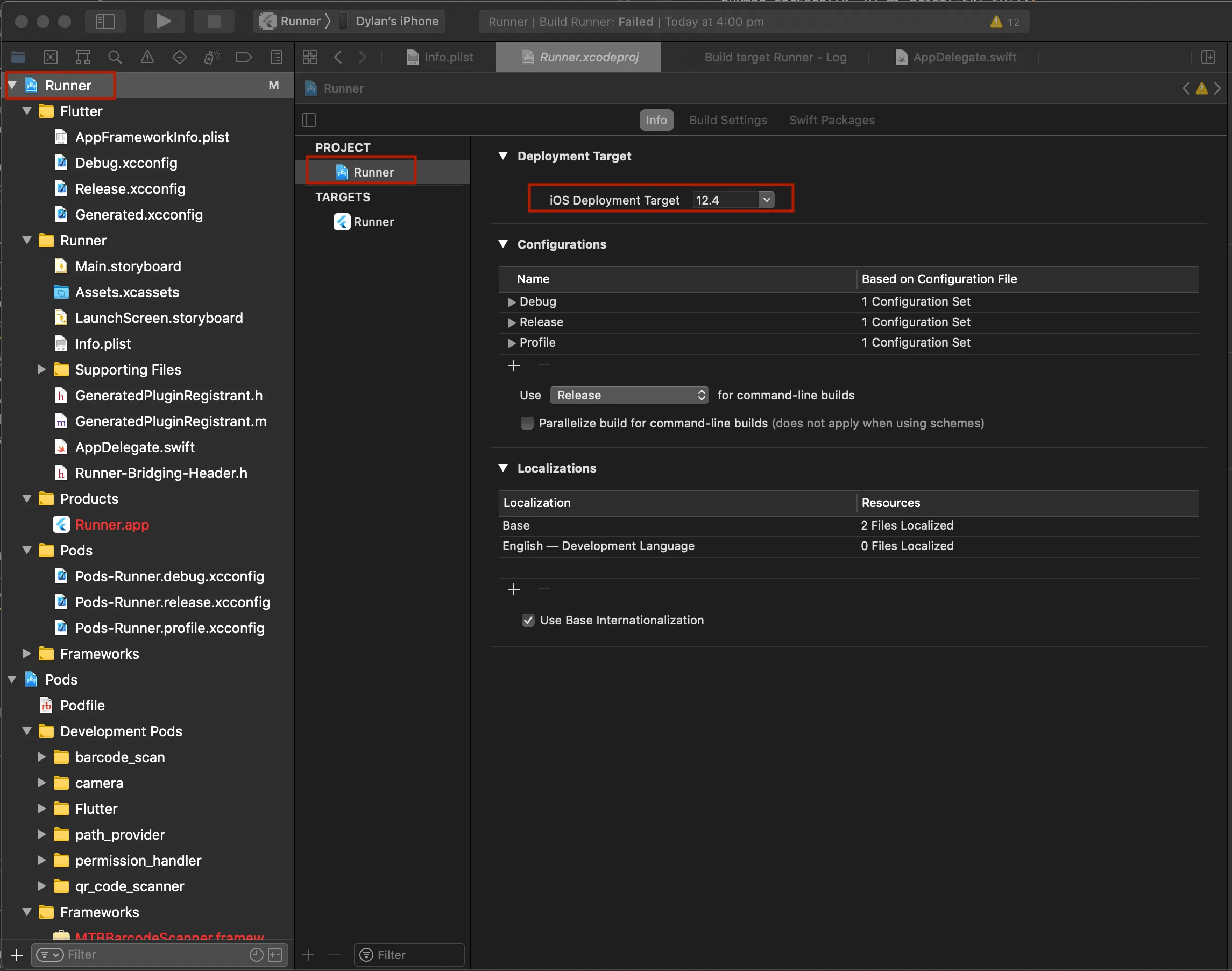Switch to Build target Runner - Log tab
Viewport: 1232px width, 971px height.
[775, 57]
